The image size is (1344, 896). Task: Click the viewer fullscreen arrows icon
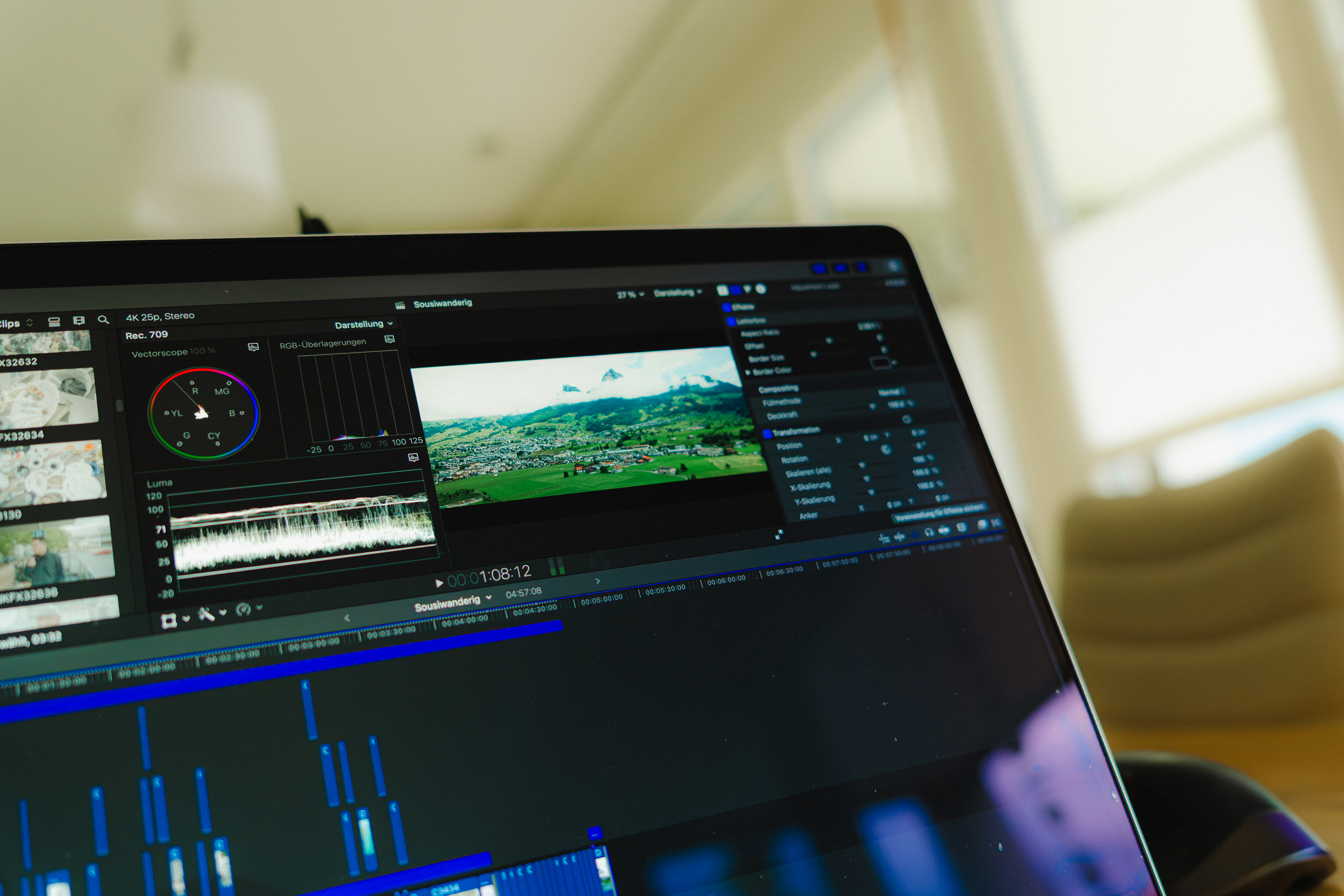[x=778, y=534]
